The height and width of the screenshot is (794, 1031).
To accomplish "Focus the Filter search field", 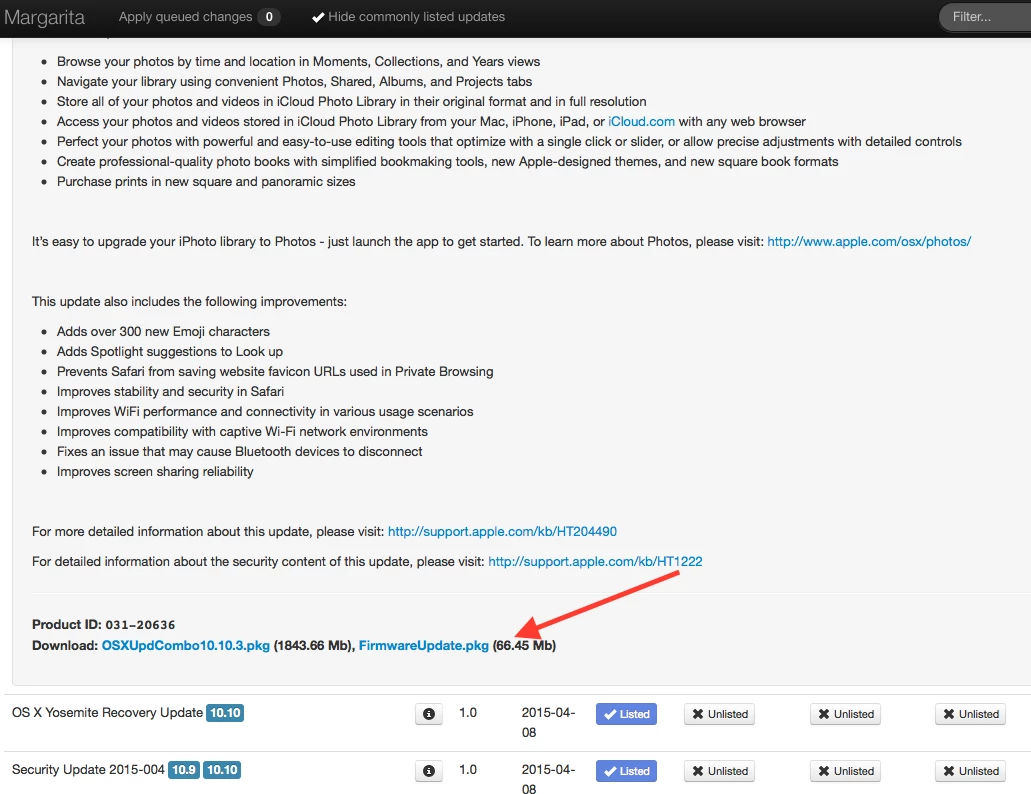I will (x=984, y=17).
